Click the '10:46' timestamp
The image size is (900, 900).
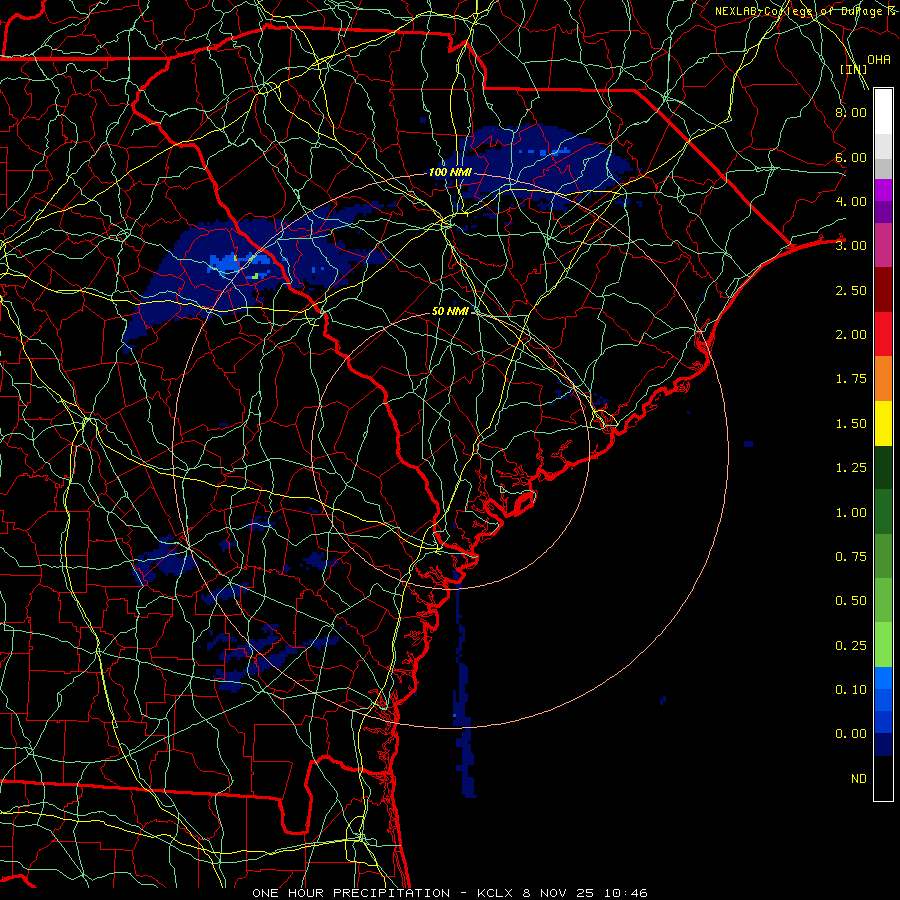626,893
